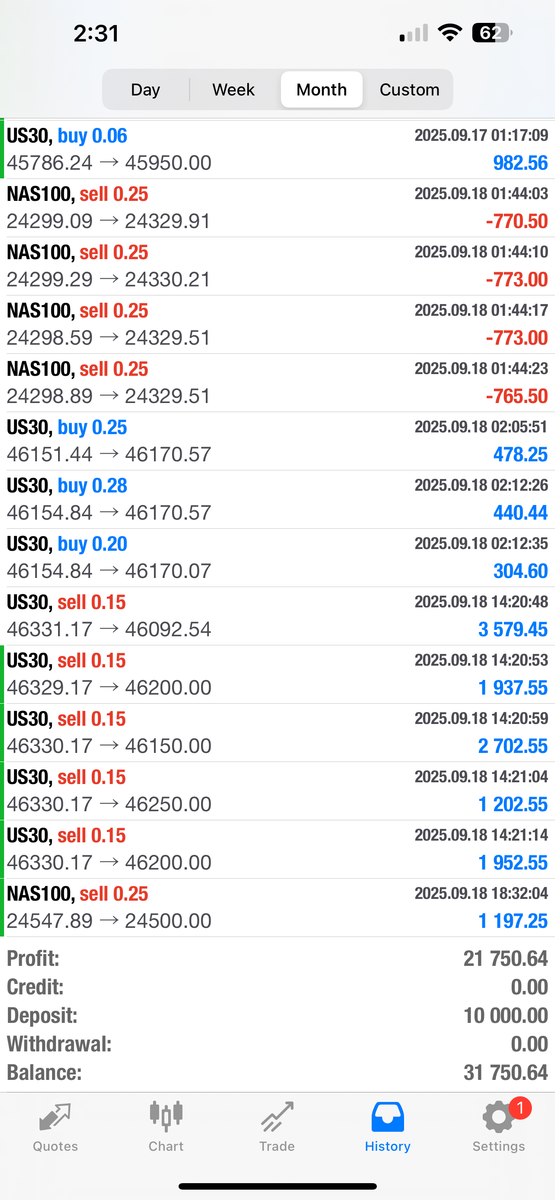This screenshot has width=555, height=1200.
Task: Tap the Wi-Fi icon in status bar
Action: click(450, 33)
